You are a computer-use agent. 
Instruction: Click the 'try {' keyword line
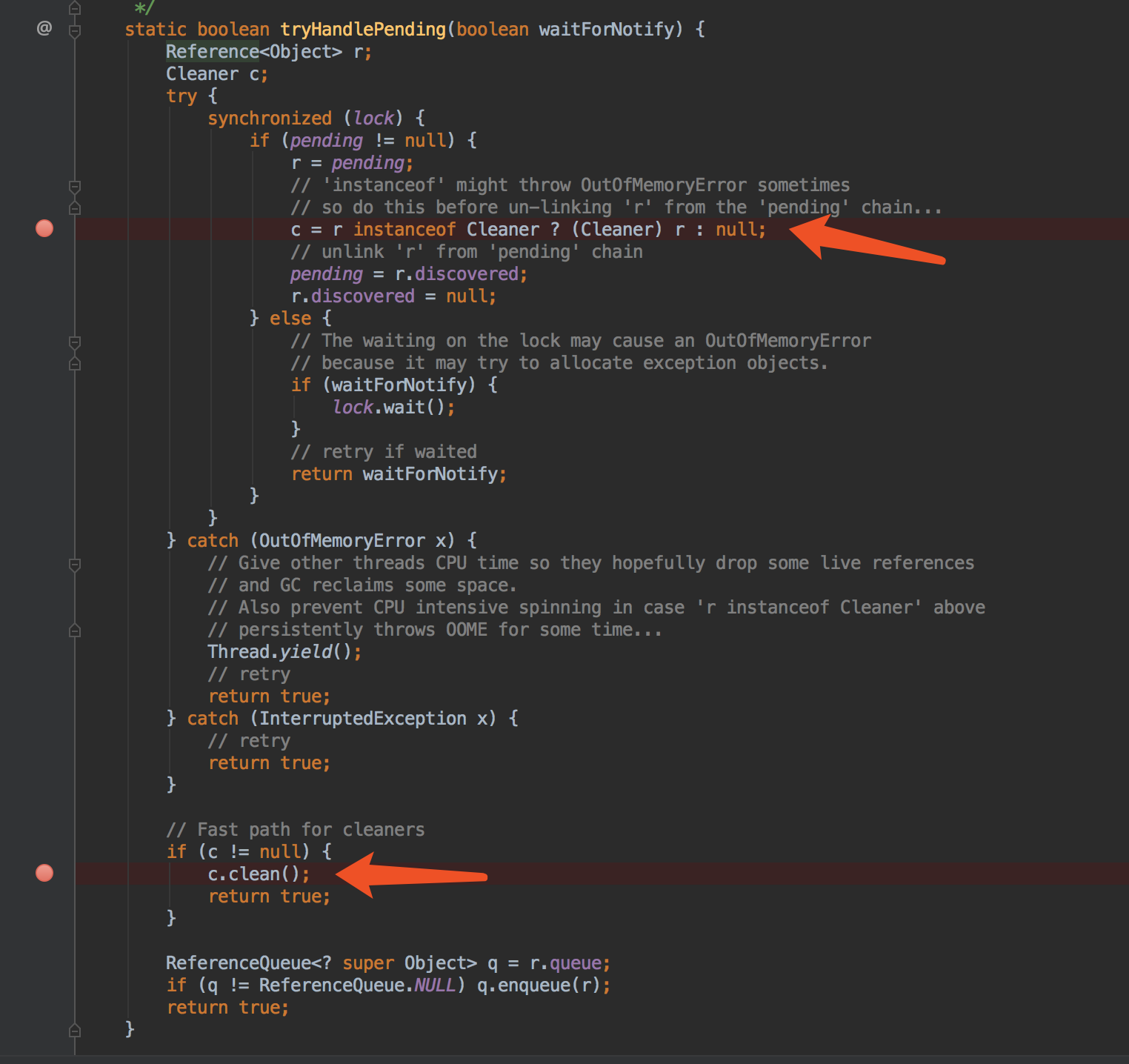pyautogui.click(x=192, y=96)
